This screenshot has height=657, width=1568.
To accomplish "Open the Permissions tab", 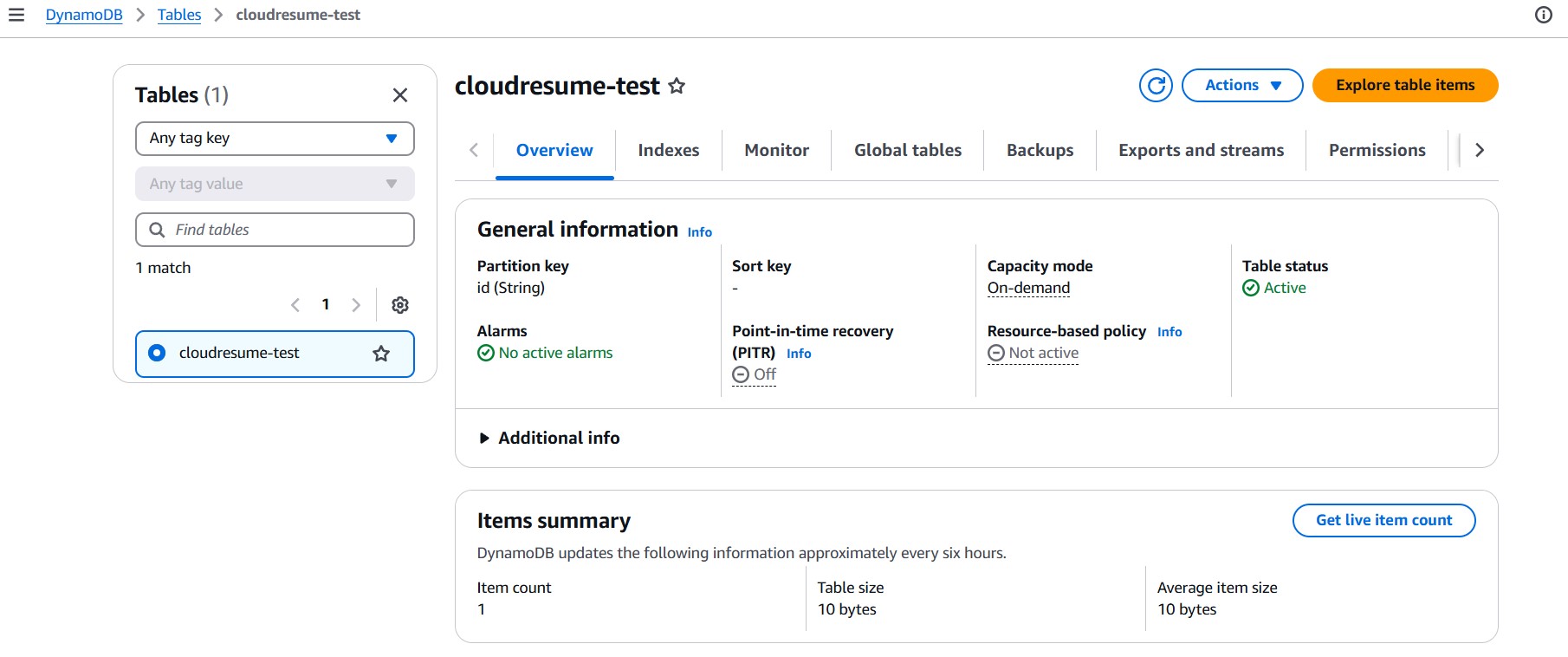I will [1377, 151].
